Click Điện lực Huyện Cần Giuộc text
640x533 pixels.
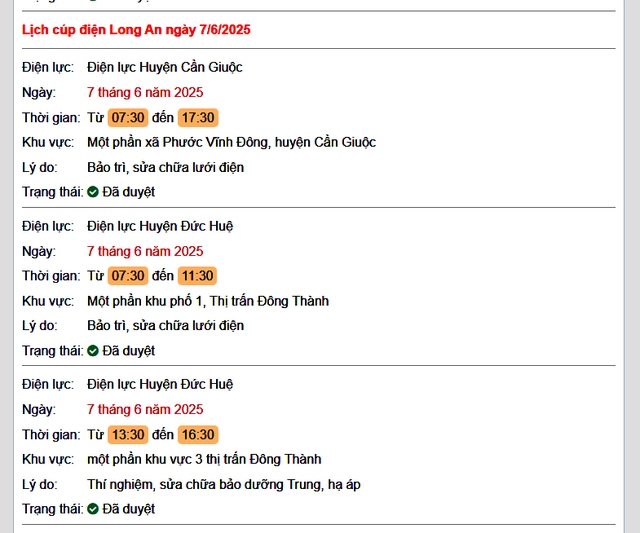(x=165, y=67)
